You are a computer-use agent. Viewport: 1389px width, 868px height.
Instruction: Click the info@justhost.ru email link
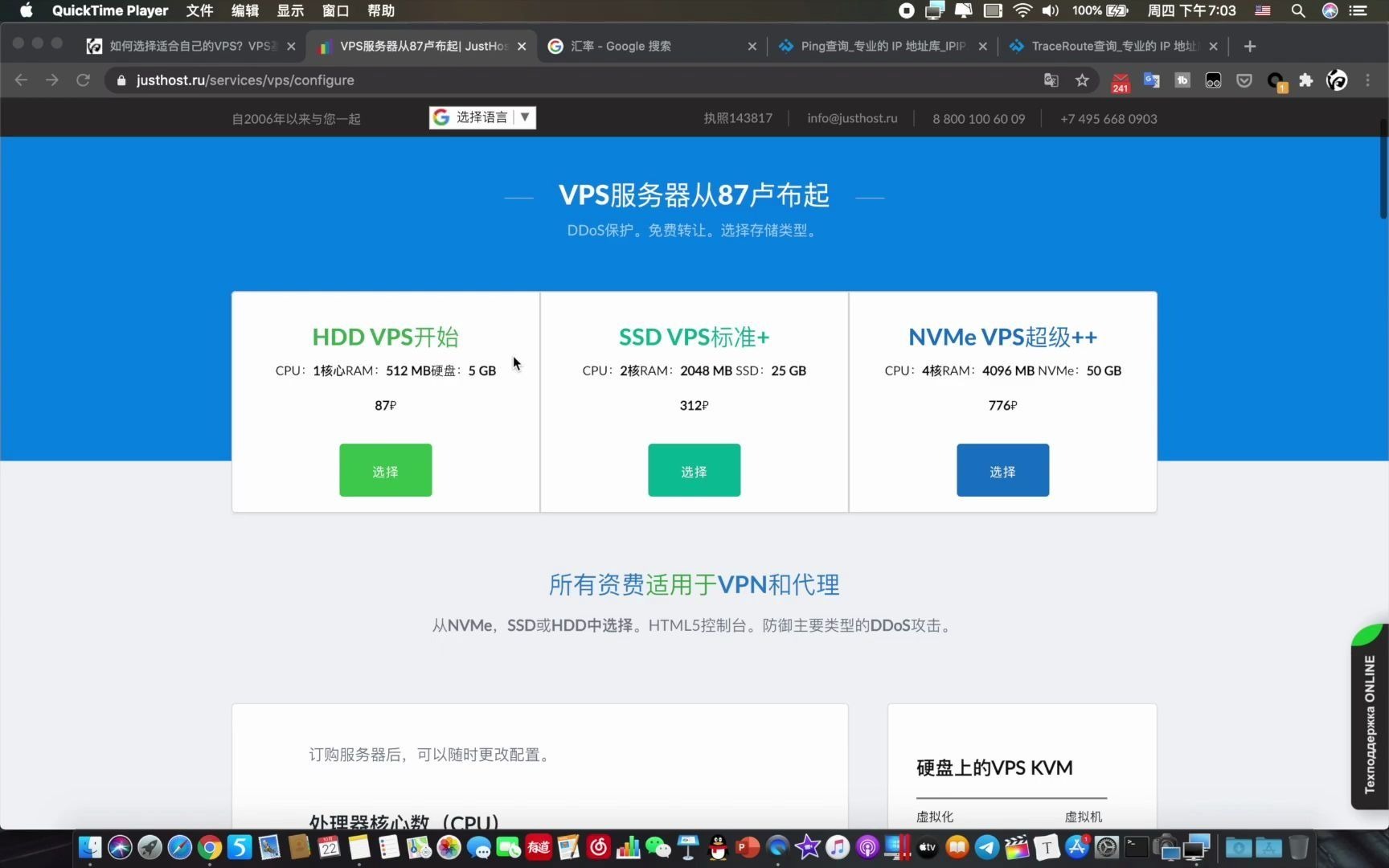pos(851,118)
